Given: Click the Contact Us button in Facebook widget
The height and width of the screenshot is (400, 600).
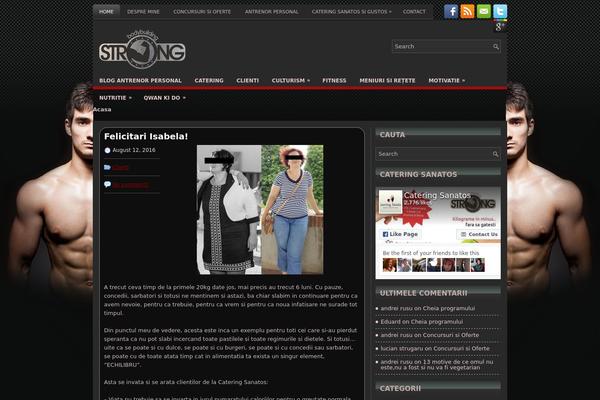Looking at the screenshot, I should 478,234.
